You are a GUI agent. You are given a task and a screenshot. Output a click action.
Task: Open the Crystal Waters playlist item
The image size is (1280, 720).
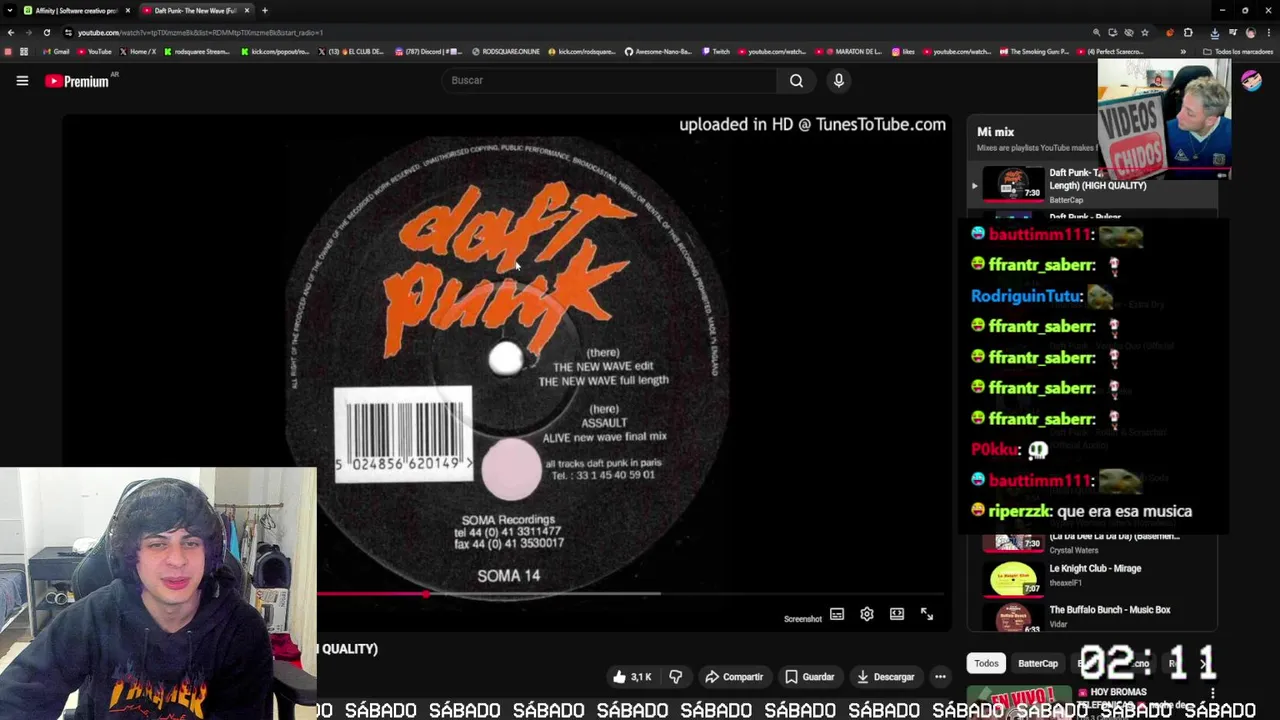[1095, 543]
